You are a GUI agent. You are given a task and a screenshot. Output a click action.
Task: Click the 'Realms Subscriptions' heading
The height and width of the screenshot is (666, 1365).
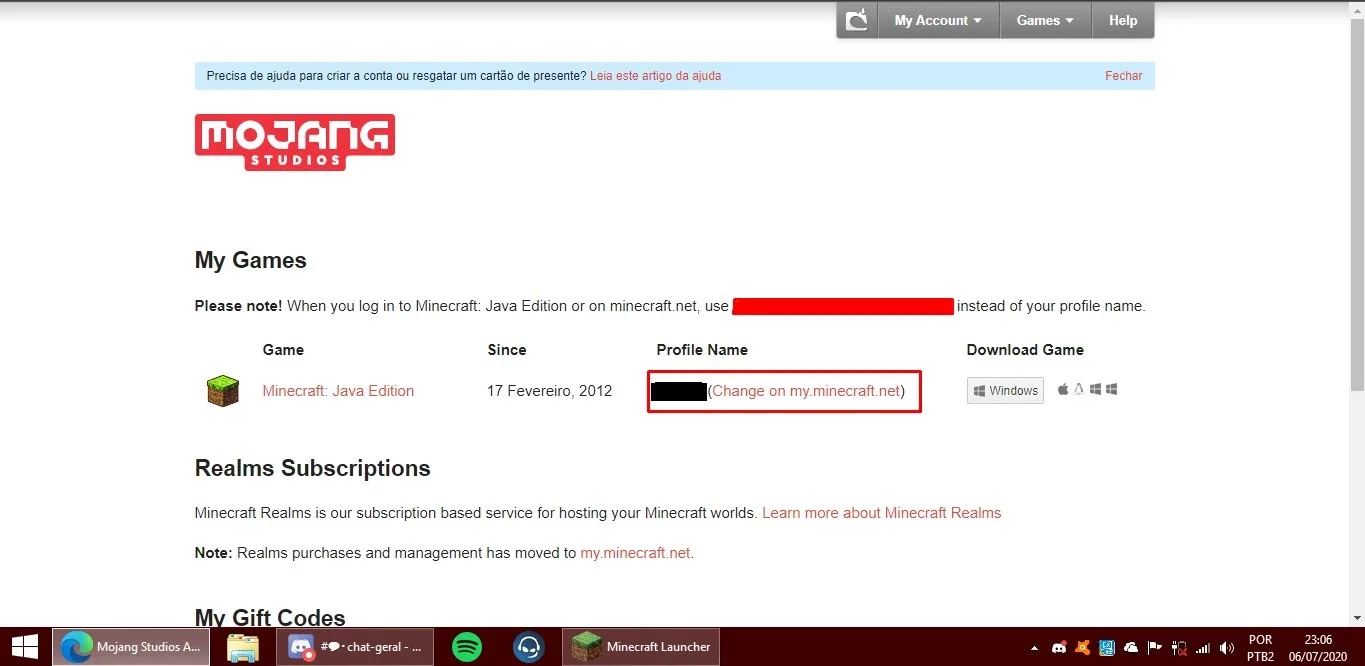tap(312, 468)
